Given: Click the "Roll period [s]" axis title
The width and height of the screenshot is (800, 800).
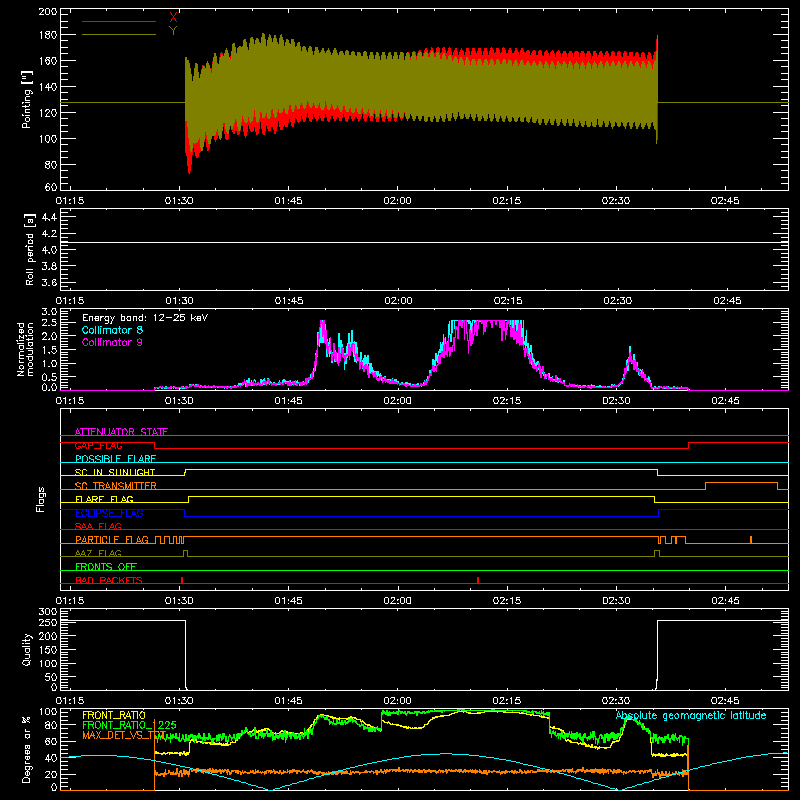Looking at the screenshot, I should point(30,249).
